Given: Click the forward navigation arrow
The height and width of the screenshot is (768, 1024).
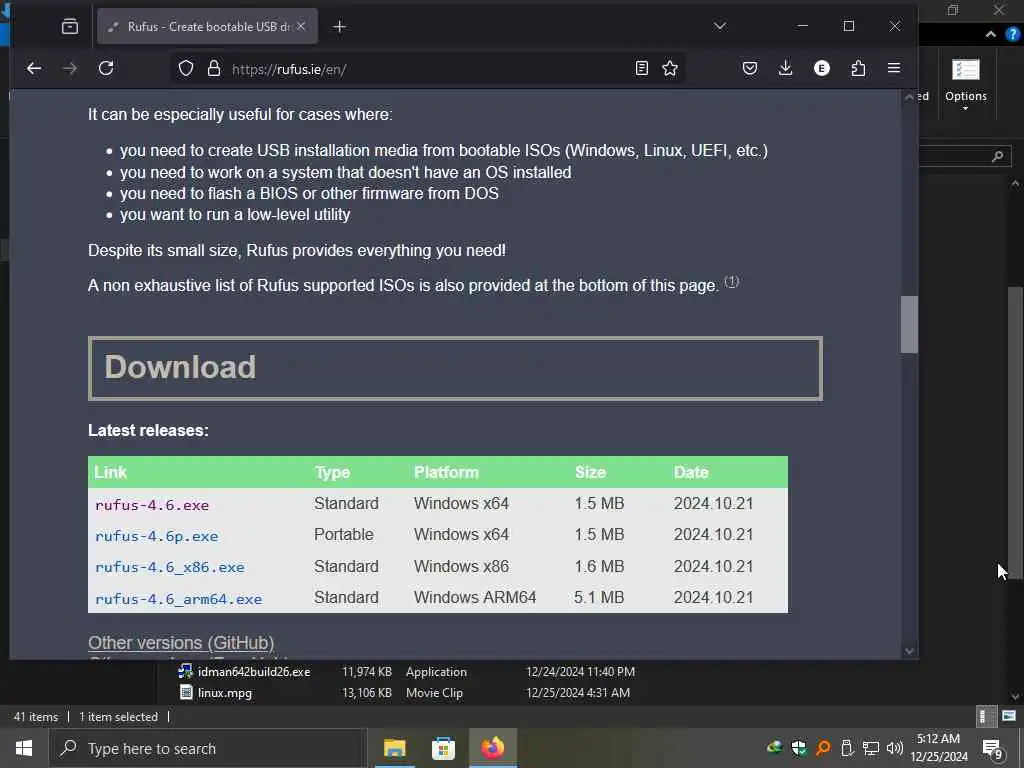Looking at the screenshot, I should (x=69, y=69).
